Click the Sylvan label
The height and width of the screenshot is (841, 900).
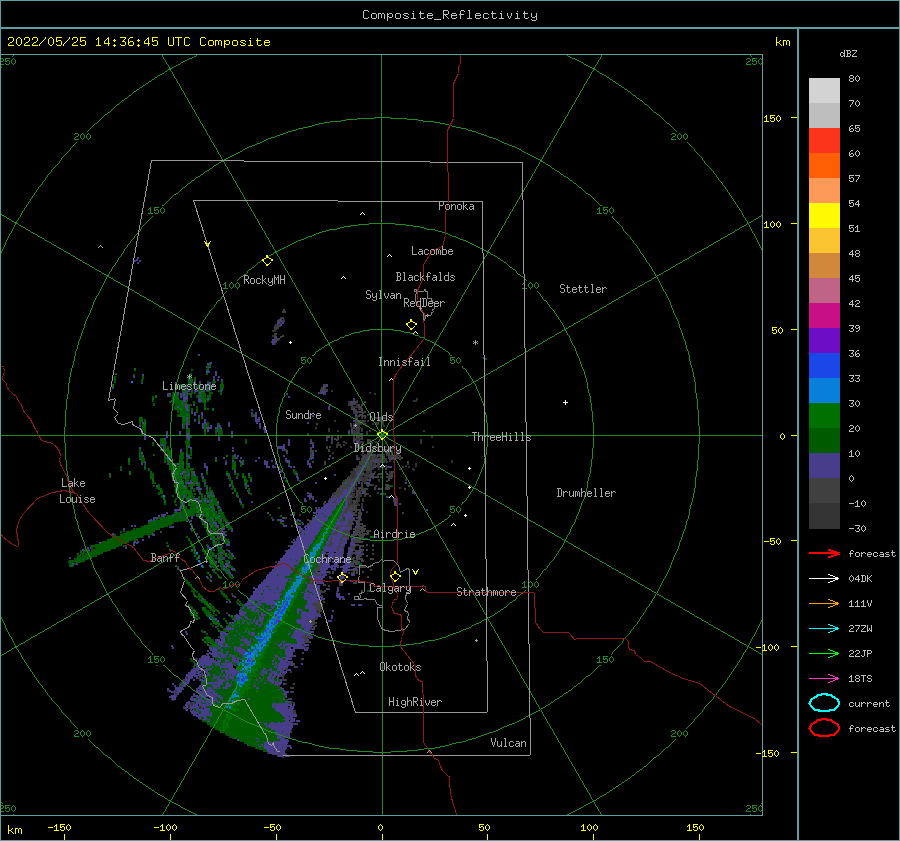[383, 295]
